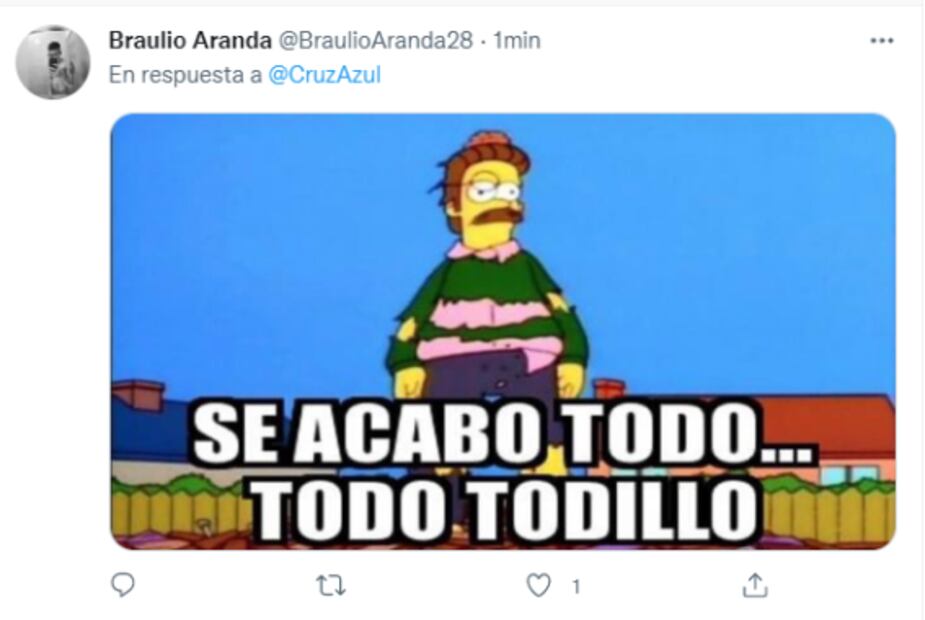Open the share upload icon
925x620 pixels.
(755, 585)
